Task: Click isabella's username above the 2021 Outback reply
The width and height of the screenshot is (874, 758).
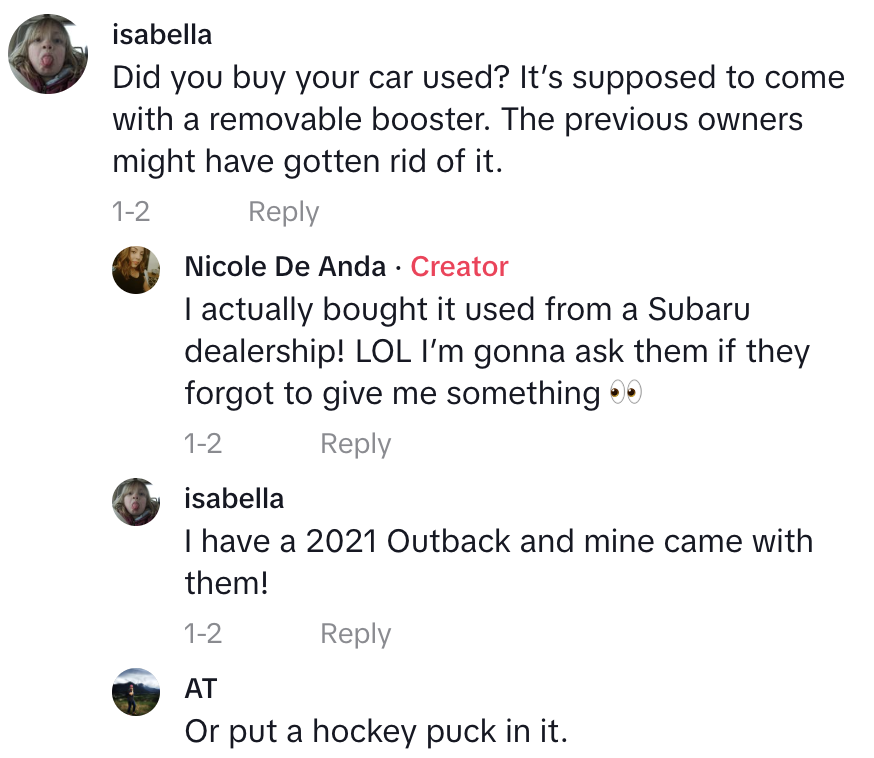Action: pyautogui.click(x=234, y=498)
